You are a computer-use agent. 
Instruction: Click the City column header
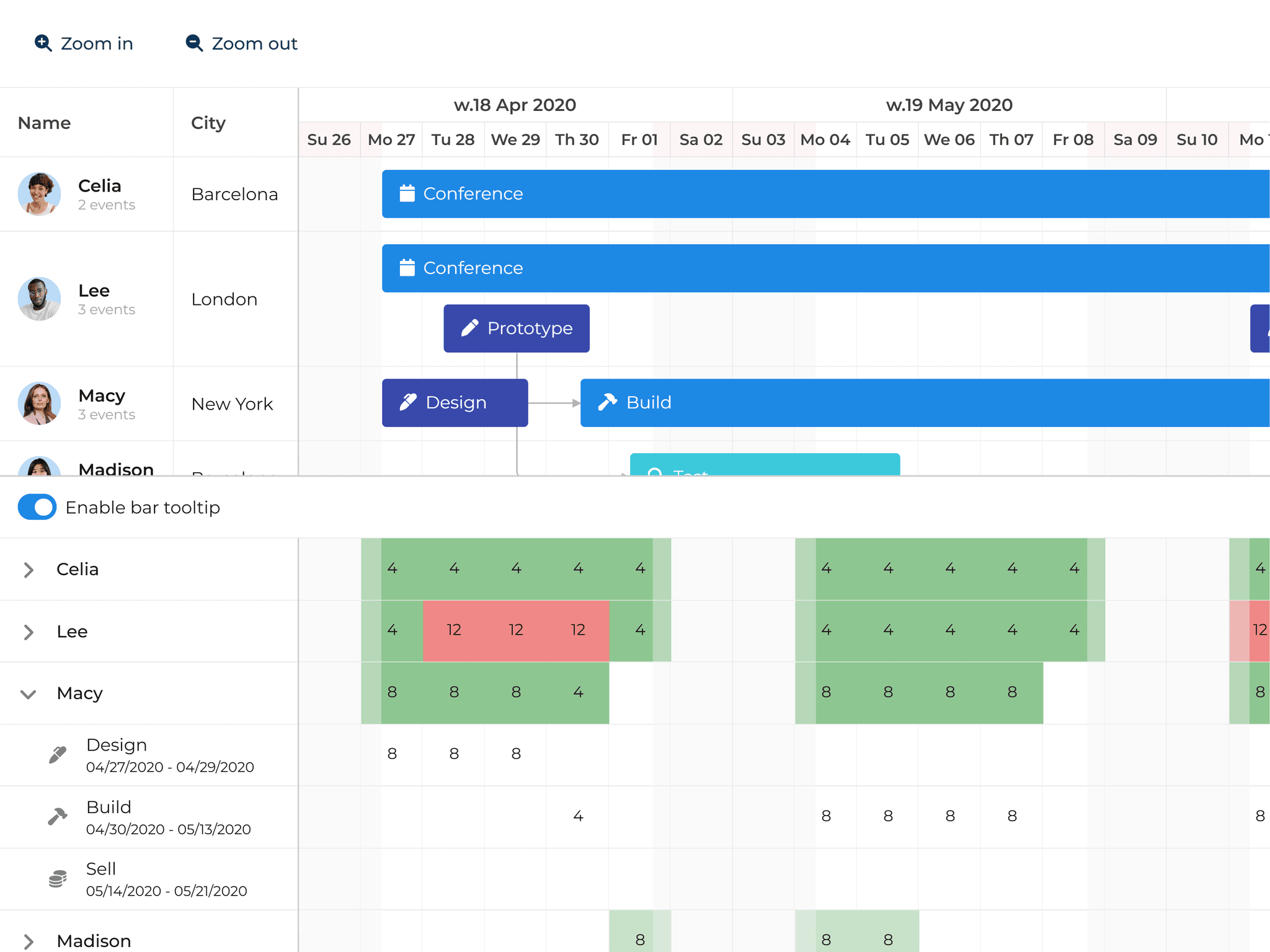208,123
